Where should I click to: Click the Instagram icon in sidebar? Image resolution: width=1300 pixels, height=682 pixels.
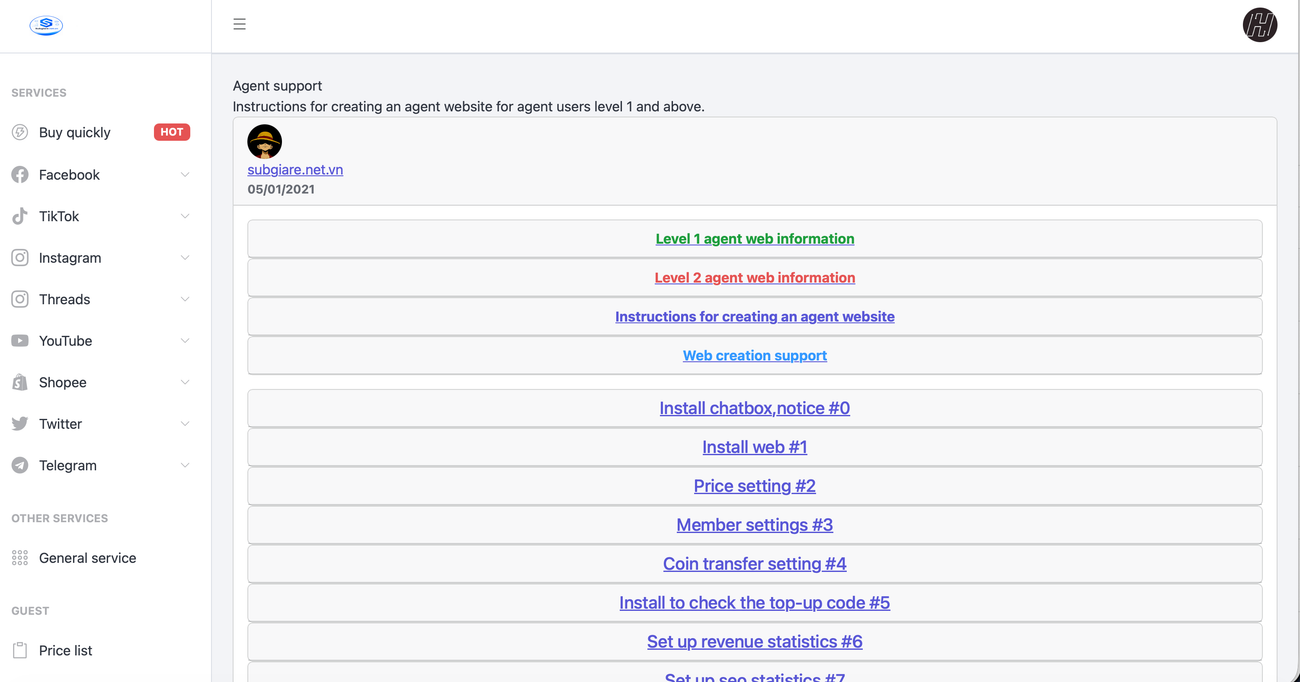(x=20, y=258)
